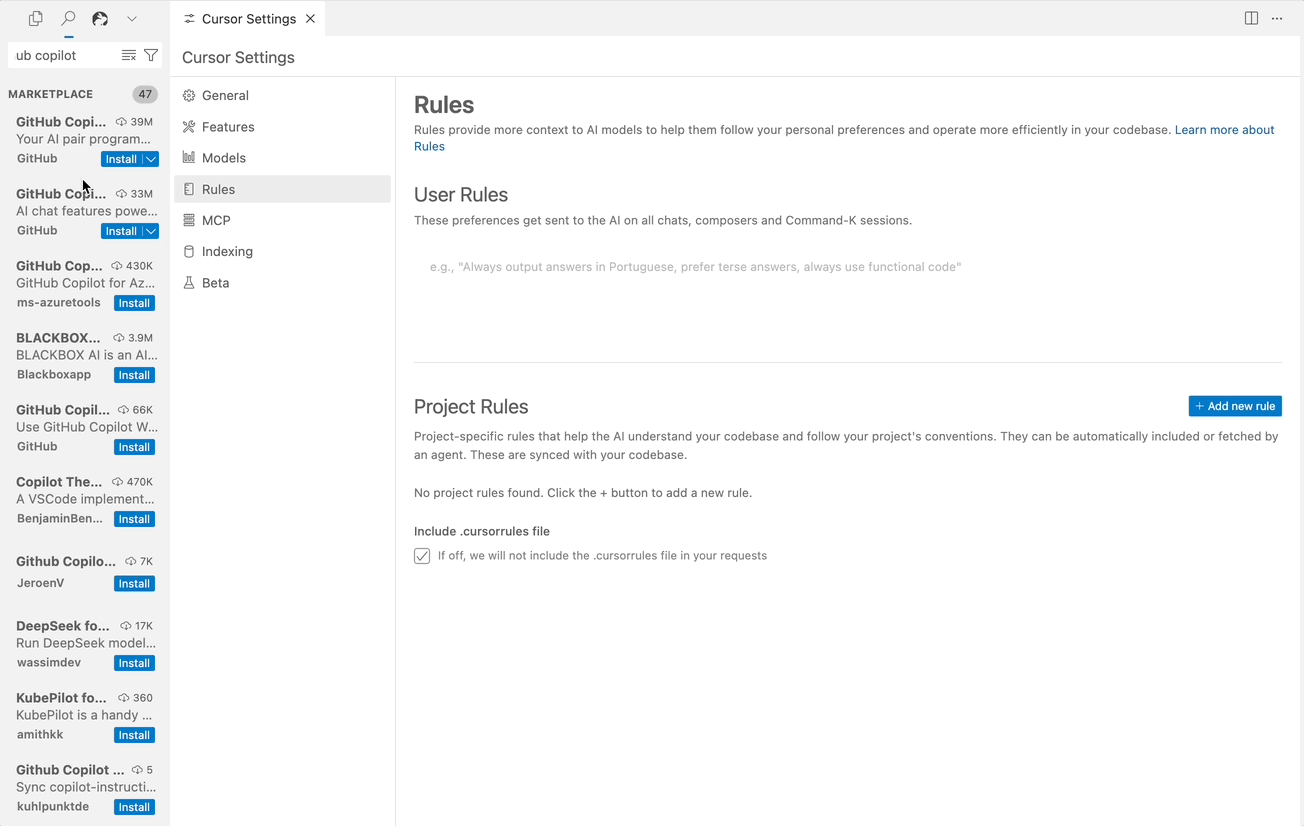Open the editor more actions ellipsis

coord(1277,18)
